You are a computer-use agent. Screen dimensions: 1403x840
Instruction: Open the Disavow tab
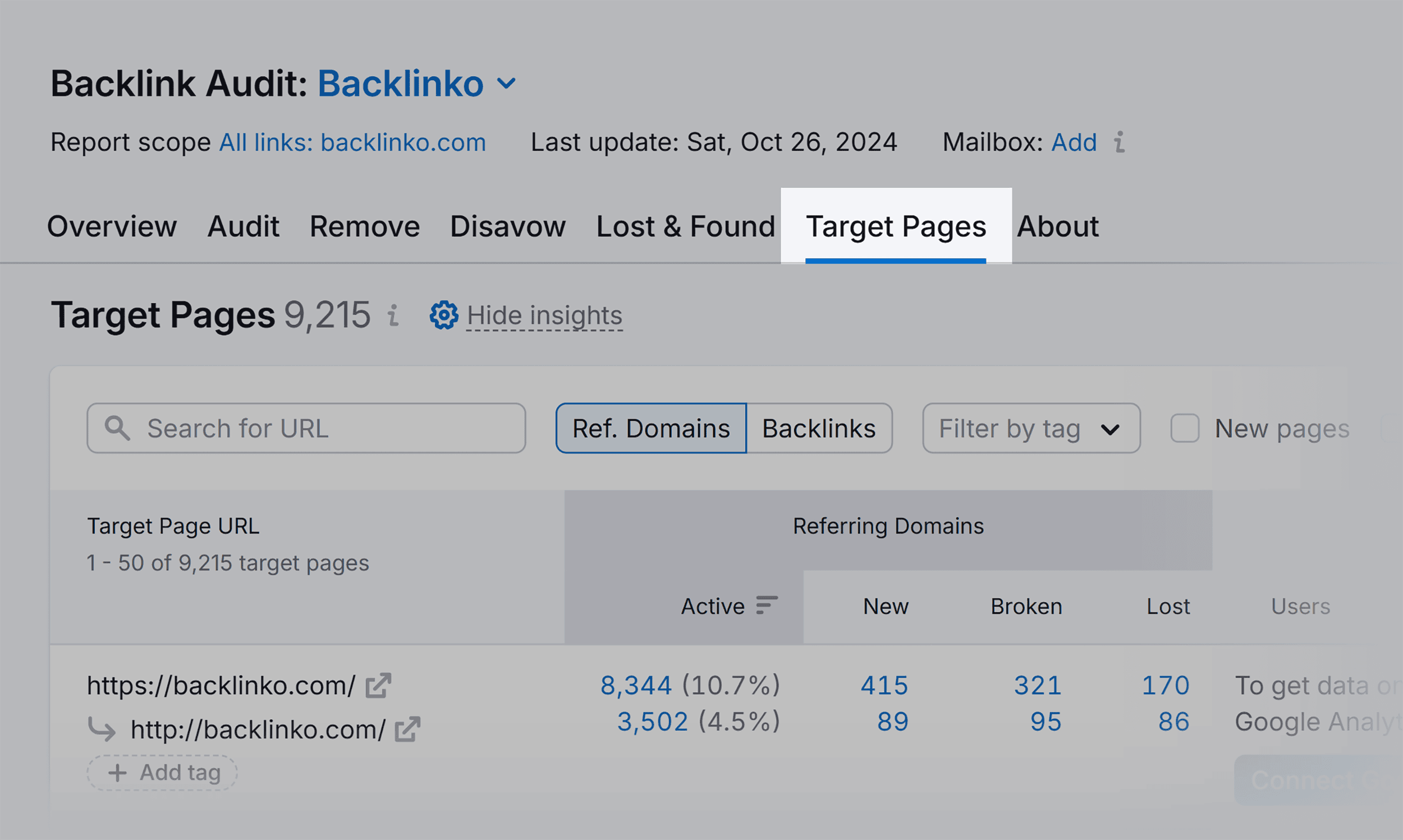(x=508, y=227)
